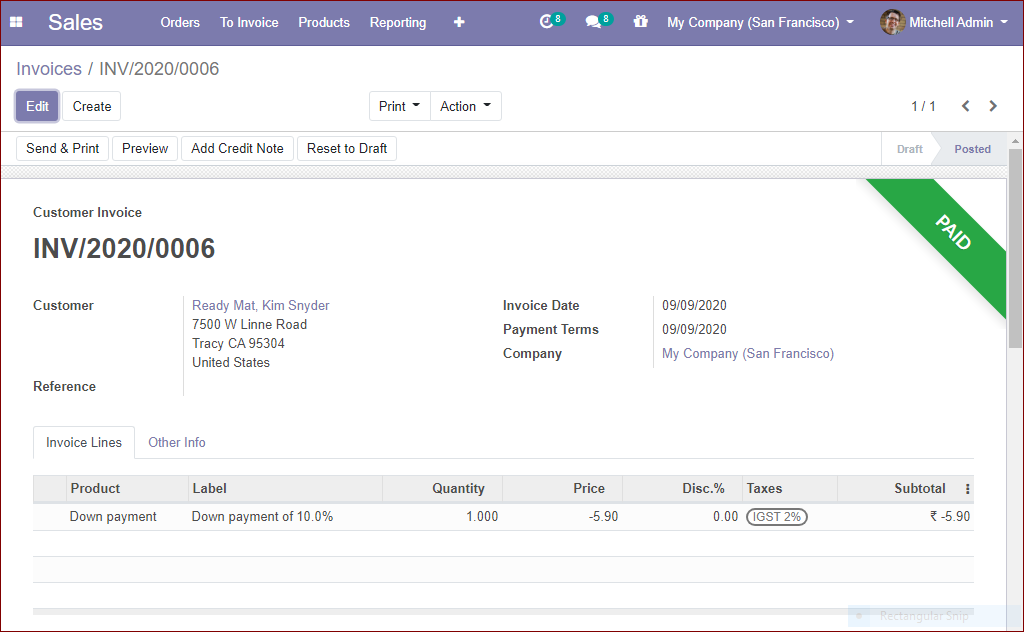Click the 'United States' address line
This screenshot has width=1024, height=632.
pos(231,362)
